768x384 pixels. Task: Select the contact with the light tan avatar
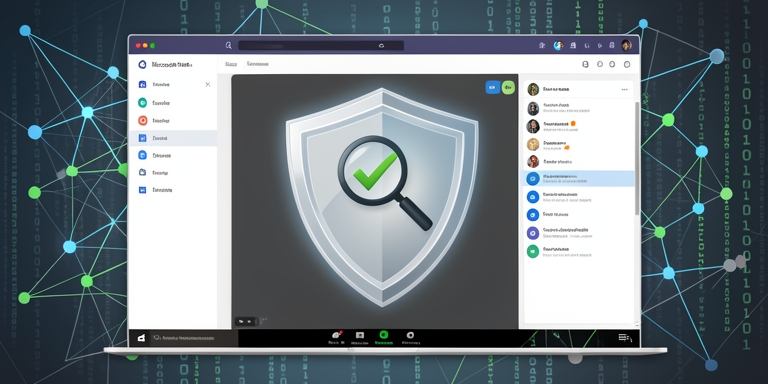[579, 144]
